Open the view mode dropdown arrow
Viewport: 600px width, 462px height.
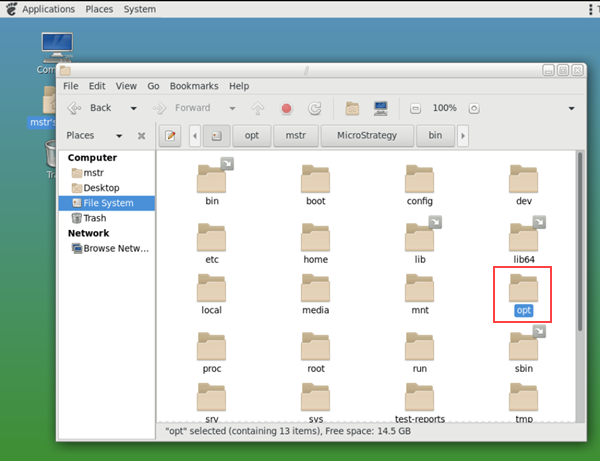pyautogui.click(x=571, y=108)
